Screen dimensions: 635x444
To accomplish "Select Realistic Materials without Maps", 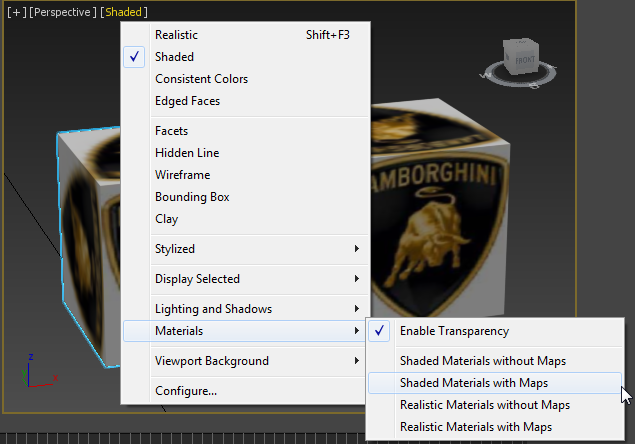I will click(495, 405).
